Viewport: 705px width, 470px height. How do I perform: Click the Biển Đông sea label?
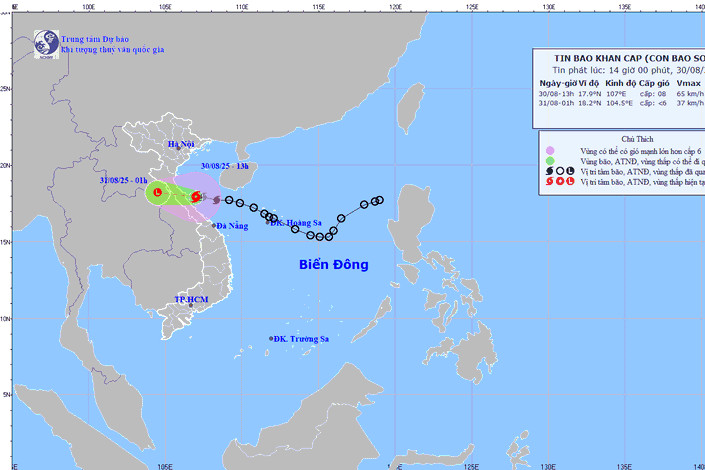[333, 265]
